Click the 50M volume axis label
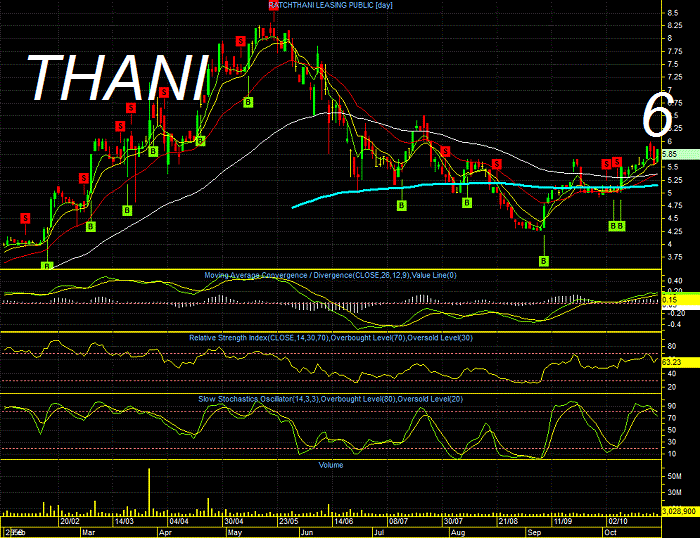 point(674,476)
